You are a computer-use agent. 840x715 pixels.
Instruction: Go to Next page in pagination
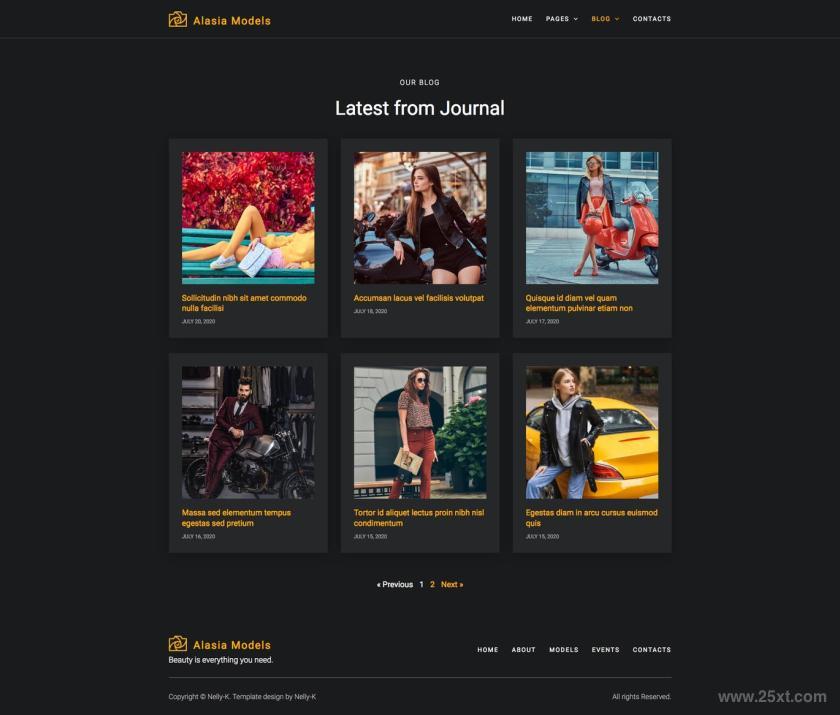click(452, 584)
